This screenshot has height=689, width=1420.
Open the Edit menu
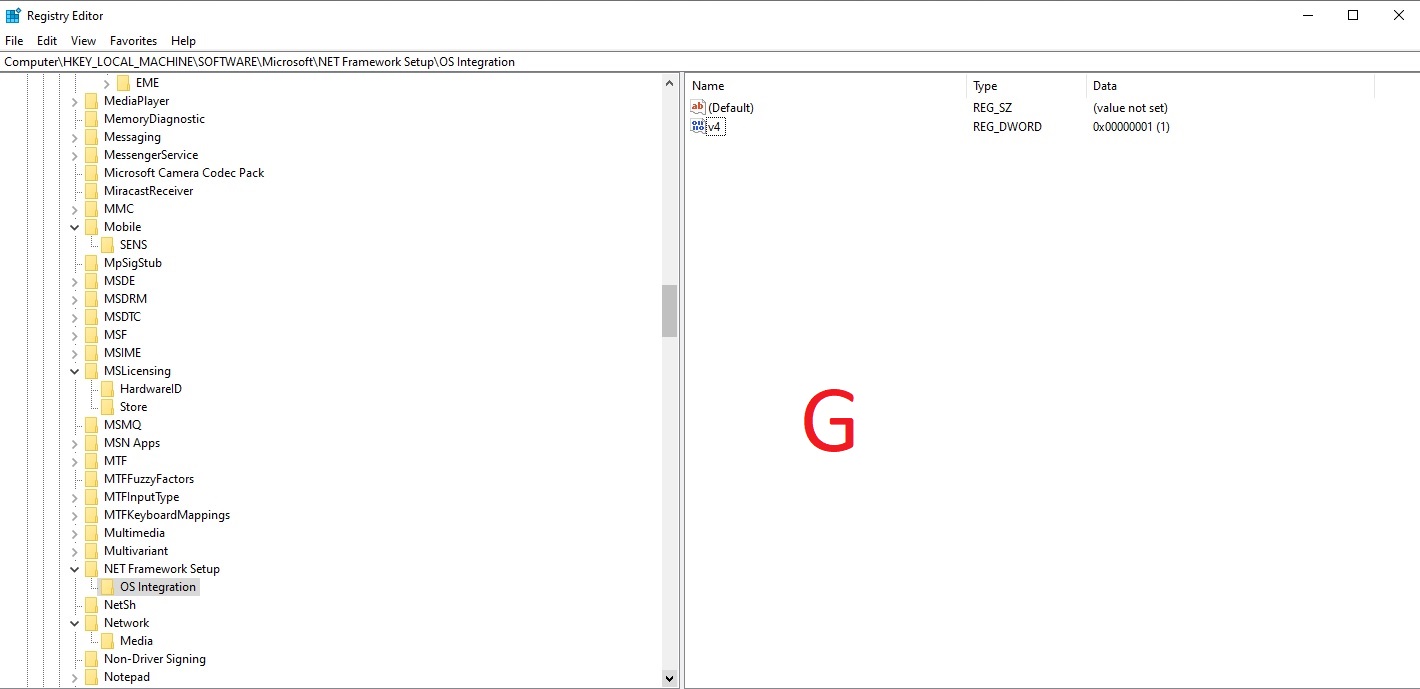click(x=47, y=41)
